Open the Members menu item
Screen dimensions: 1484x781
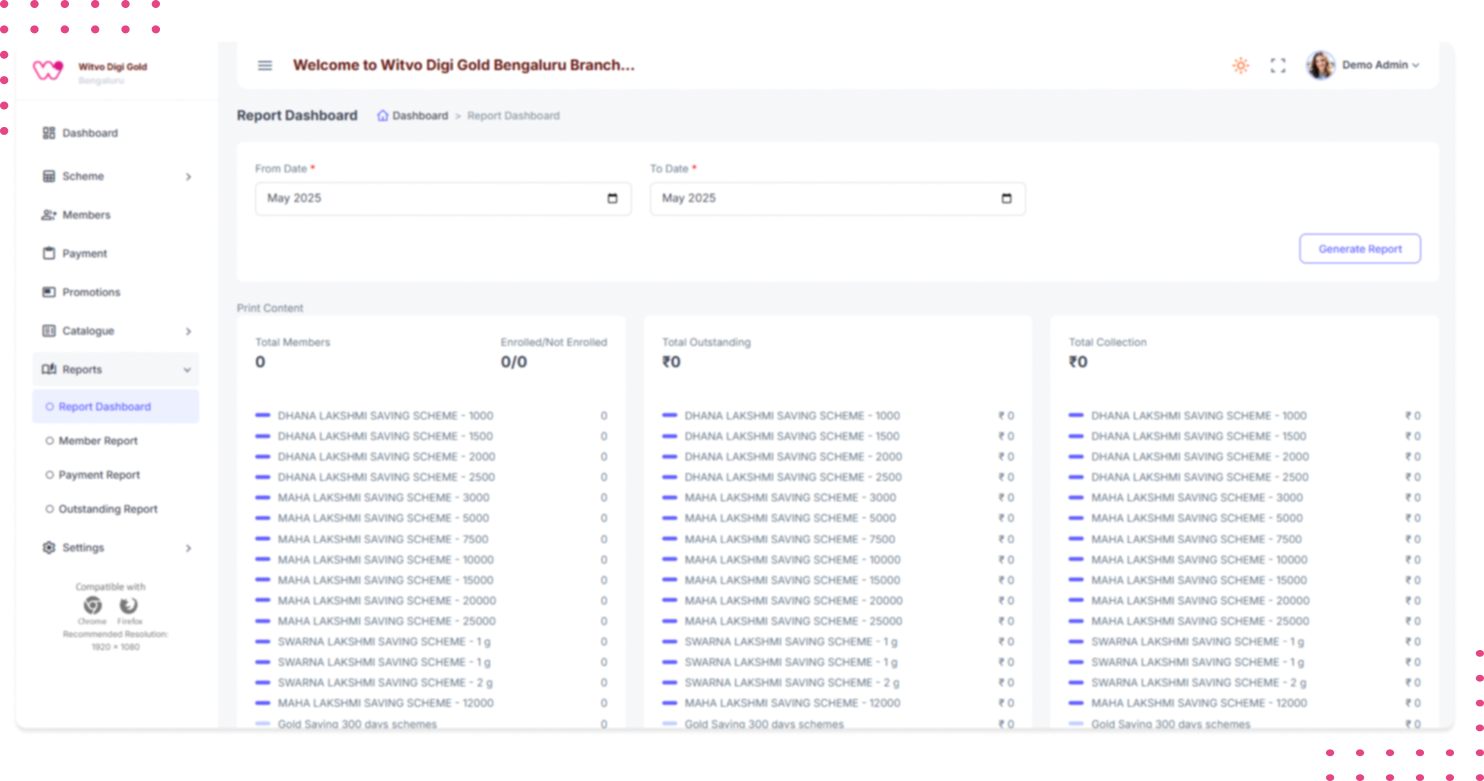pos(115,215)
